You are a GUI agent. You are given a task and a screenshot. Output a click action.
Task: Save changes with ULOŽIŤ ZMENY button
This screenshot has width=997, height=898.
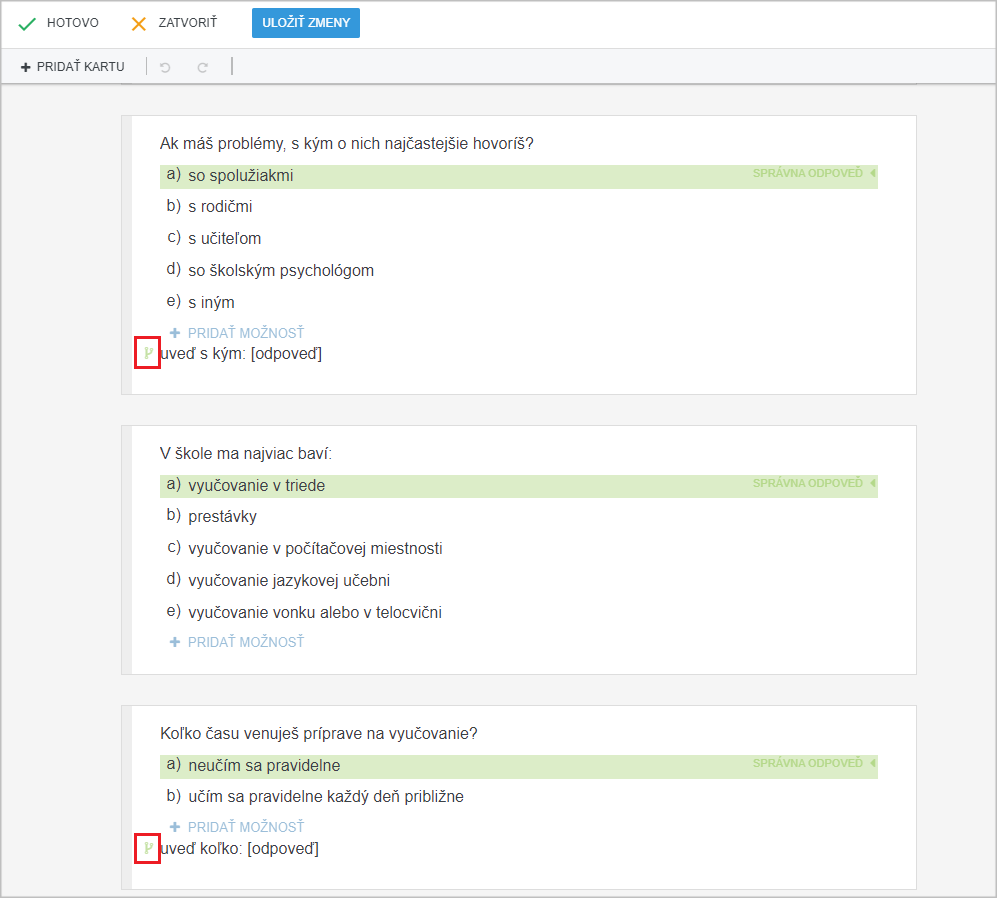(306, 23)
